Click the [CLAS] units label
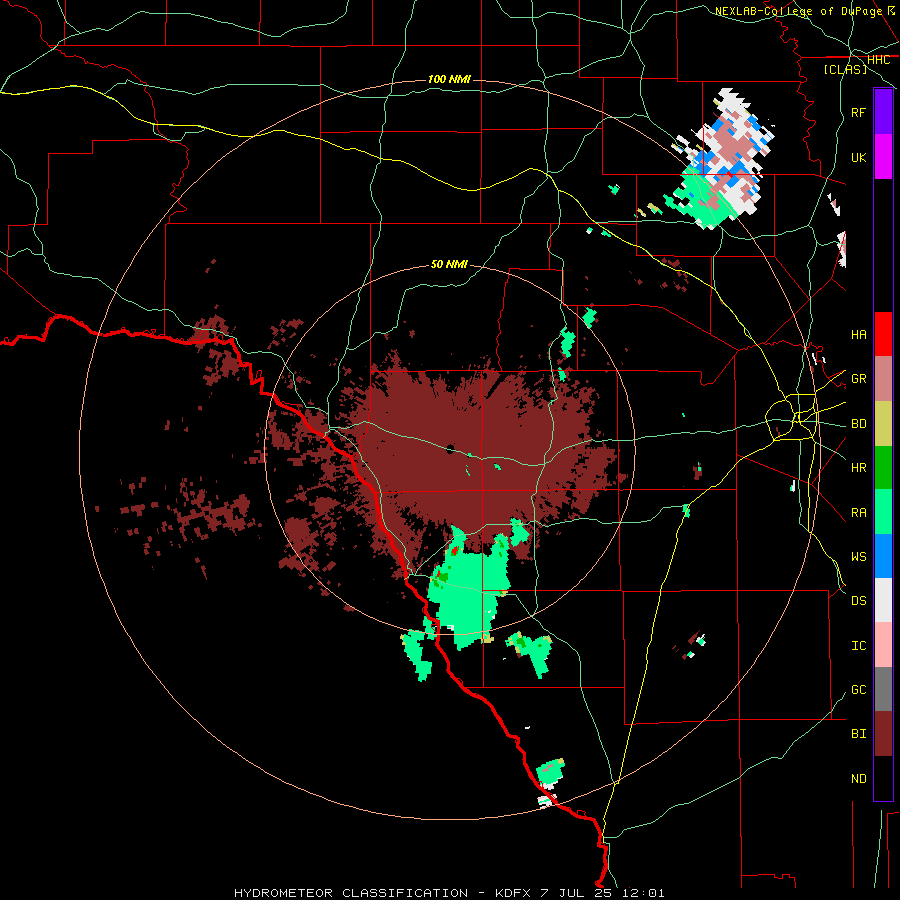 point(845,69)
